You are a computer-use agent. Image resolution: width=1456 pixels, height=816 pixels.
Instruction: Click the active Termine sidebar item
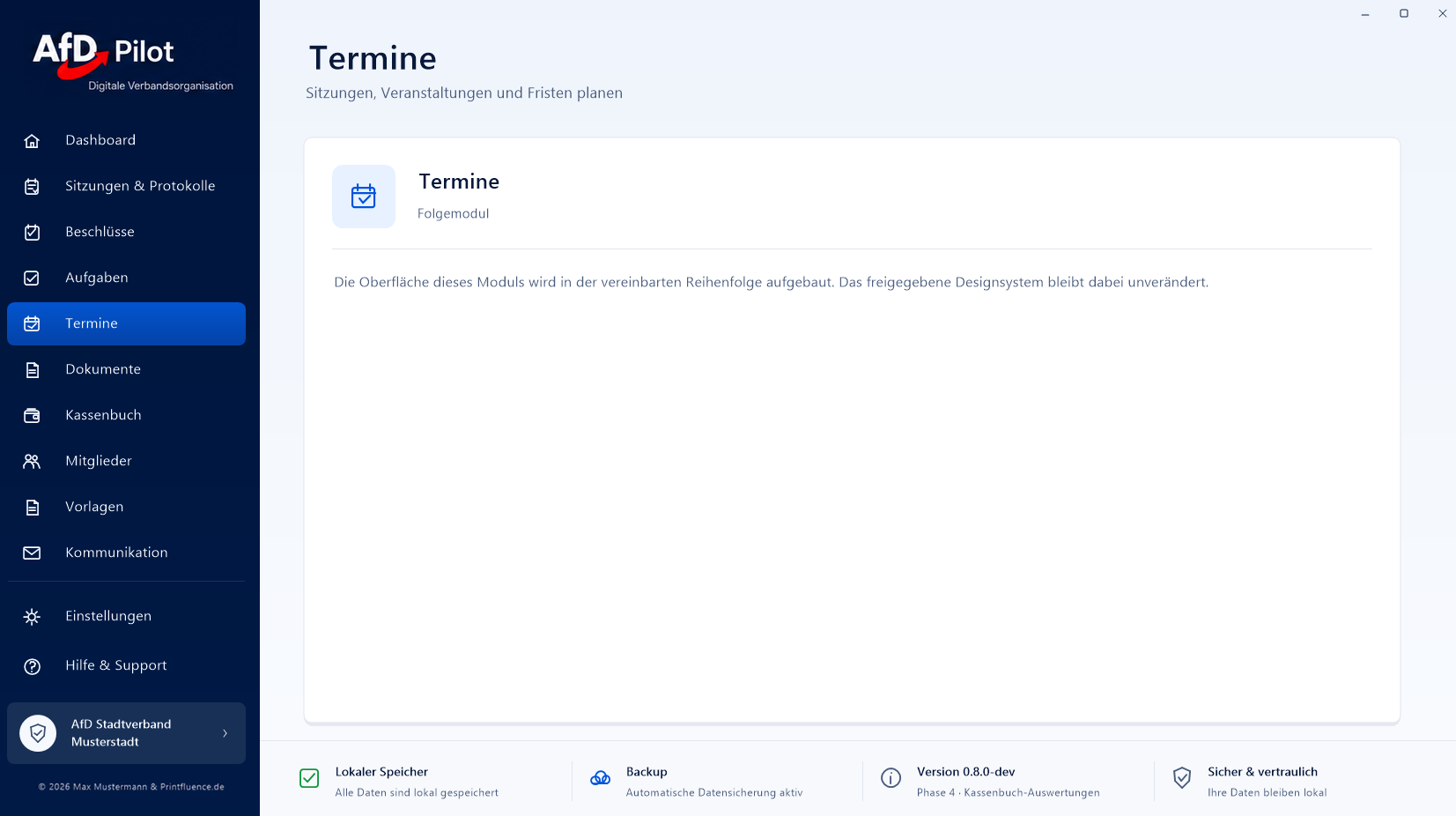(x=126, y=323)
